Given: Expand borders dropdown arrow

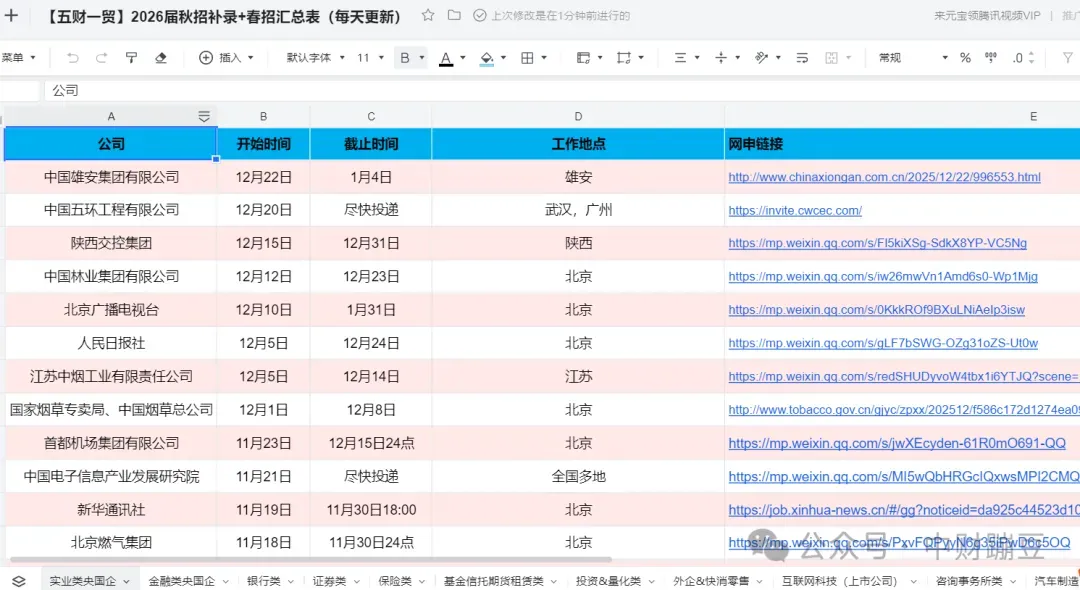Looking at the screenshot, I should [543, 58].
